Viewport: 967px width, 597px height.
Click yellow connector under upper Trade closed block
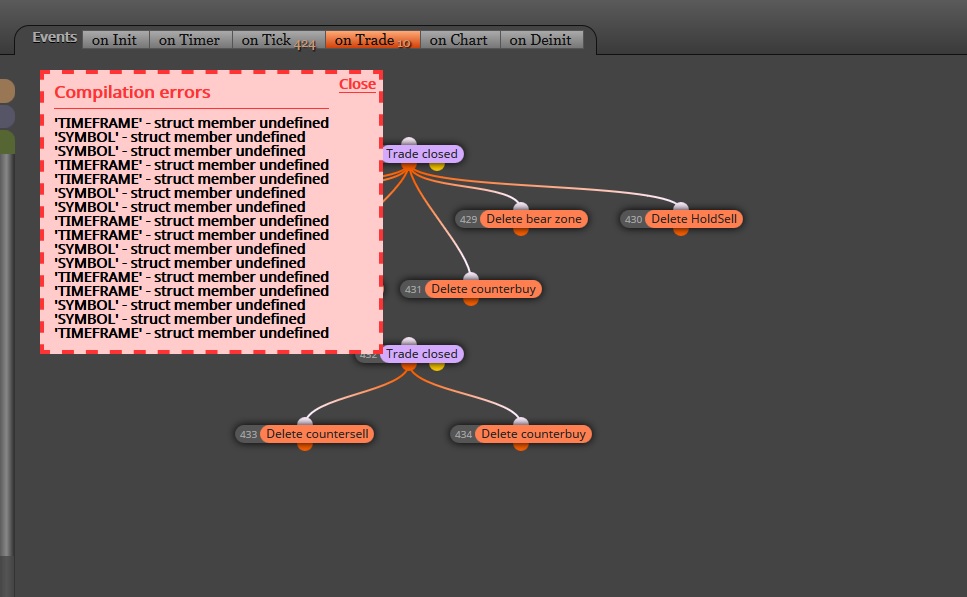(x=437, y=167)
